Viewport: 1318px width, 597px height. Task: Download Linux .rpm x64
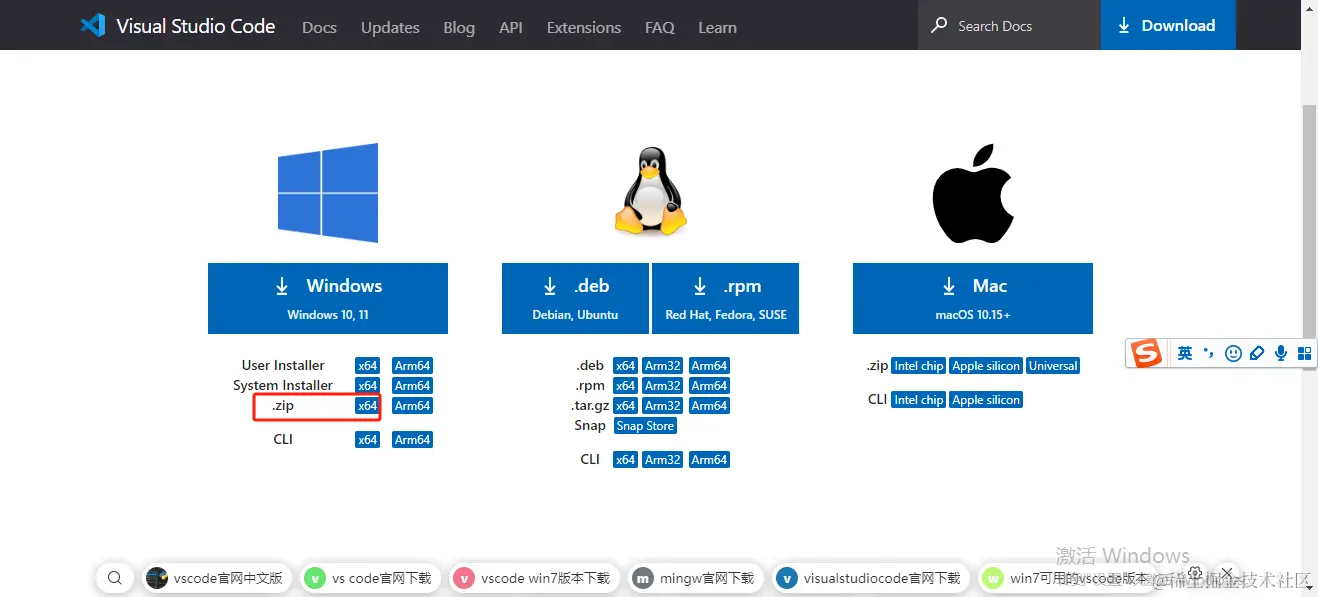[626, 386]
